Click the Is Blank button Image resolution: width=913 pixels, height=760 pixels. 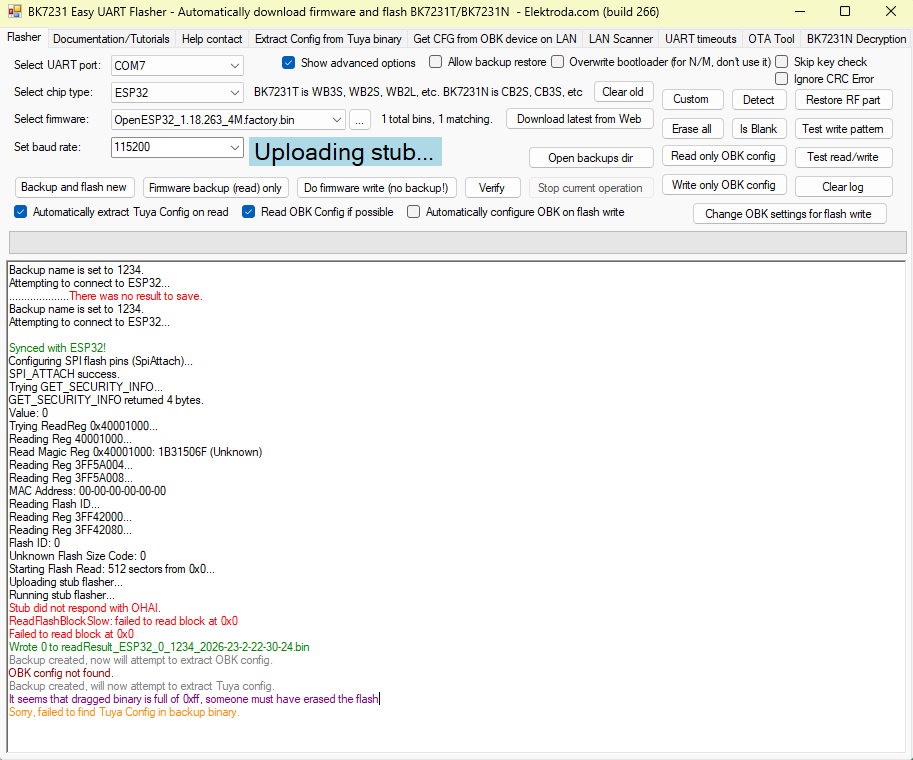pyautogui.click(x=759, y=129)
